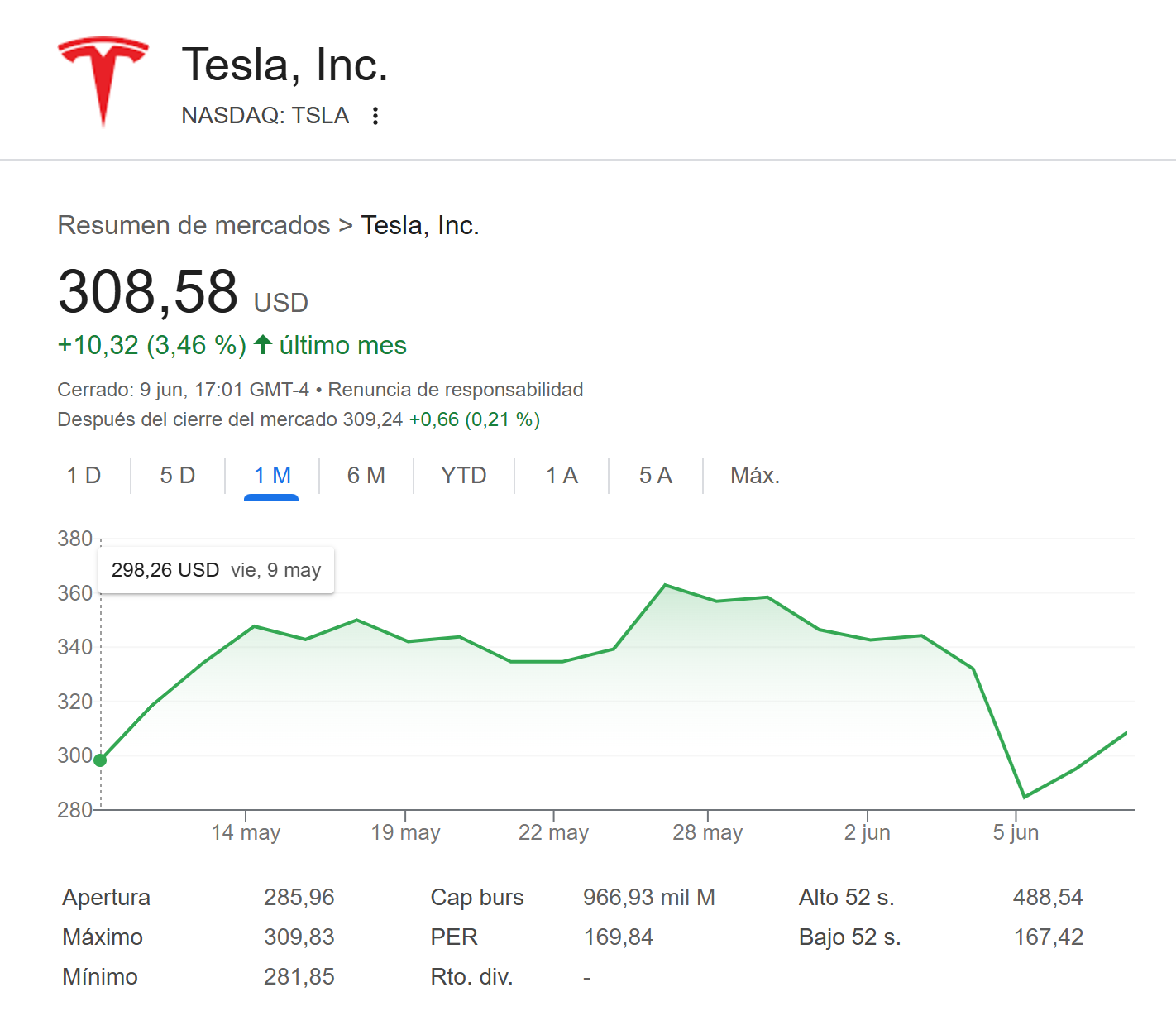Select the 1 M range tab
Screen dimensions: 1176x1016
click(272, 476)
